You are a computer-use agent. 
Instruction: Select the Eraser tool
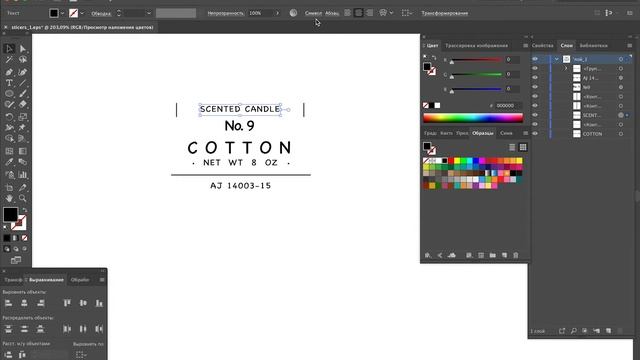click(23, 104)
